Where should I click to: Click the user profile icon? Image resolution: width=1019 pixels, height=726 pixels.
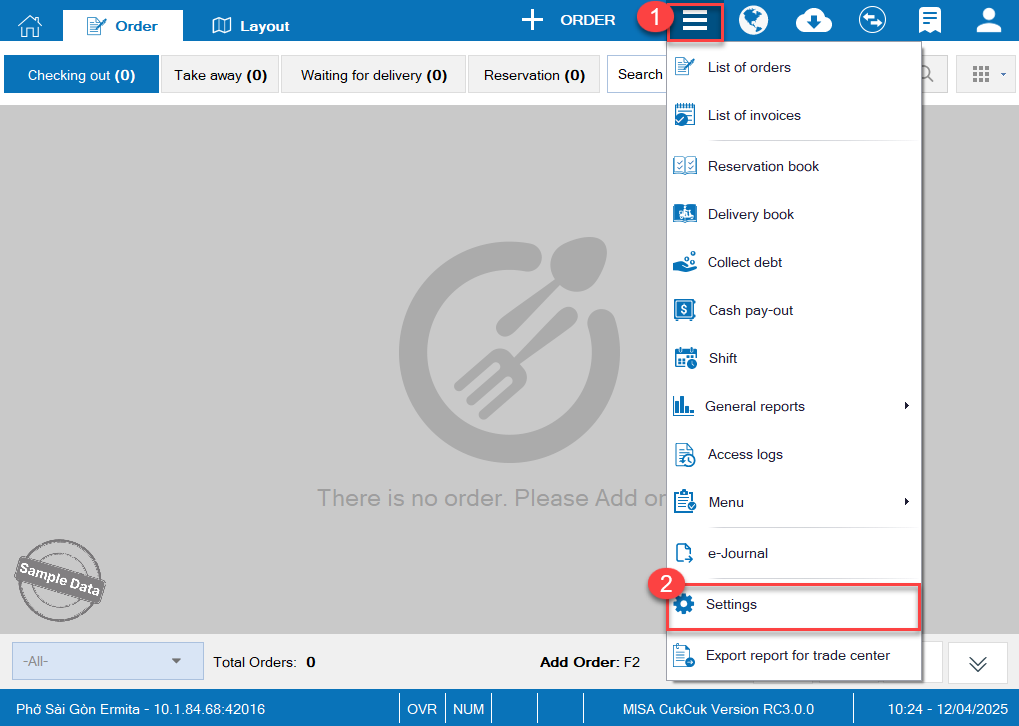pos(989,21)
